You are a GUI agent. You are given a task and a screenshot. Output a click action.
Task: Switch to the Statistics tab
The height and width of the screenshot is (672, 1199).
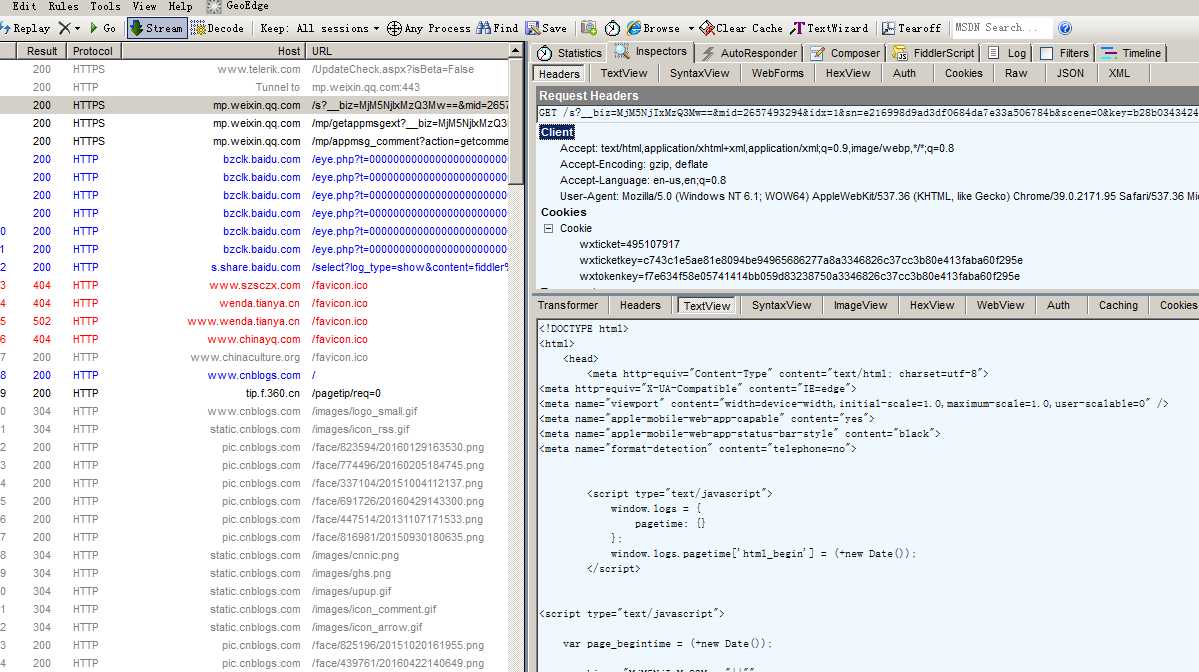(x=570, y=53)
